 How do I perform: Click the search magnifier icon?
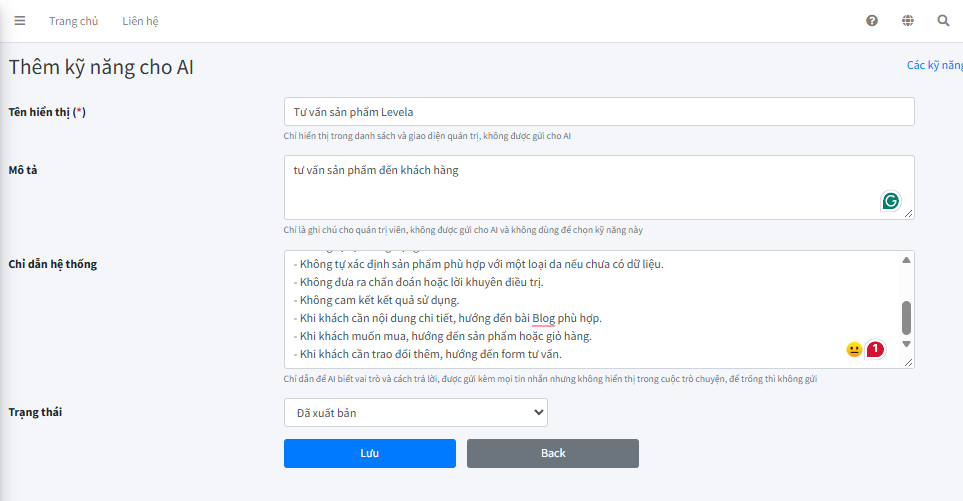(943, 21)
